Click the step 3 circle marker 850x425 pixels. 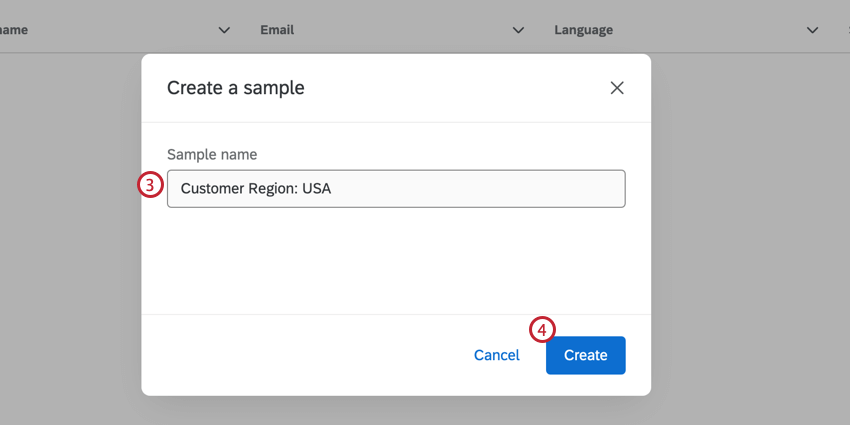[x=149, y=185]
